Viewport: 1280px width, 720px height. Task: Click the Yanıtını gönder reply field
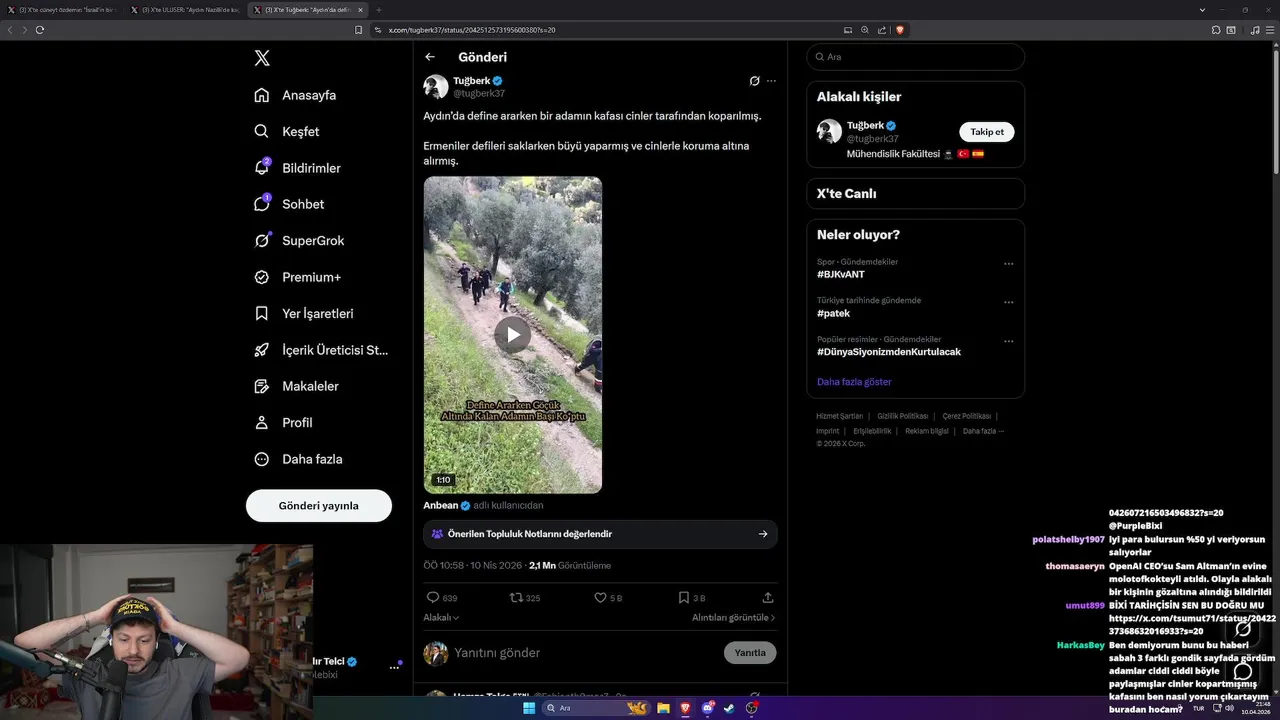[x=583, y=653]
